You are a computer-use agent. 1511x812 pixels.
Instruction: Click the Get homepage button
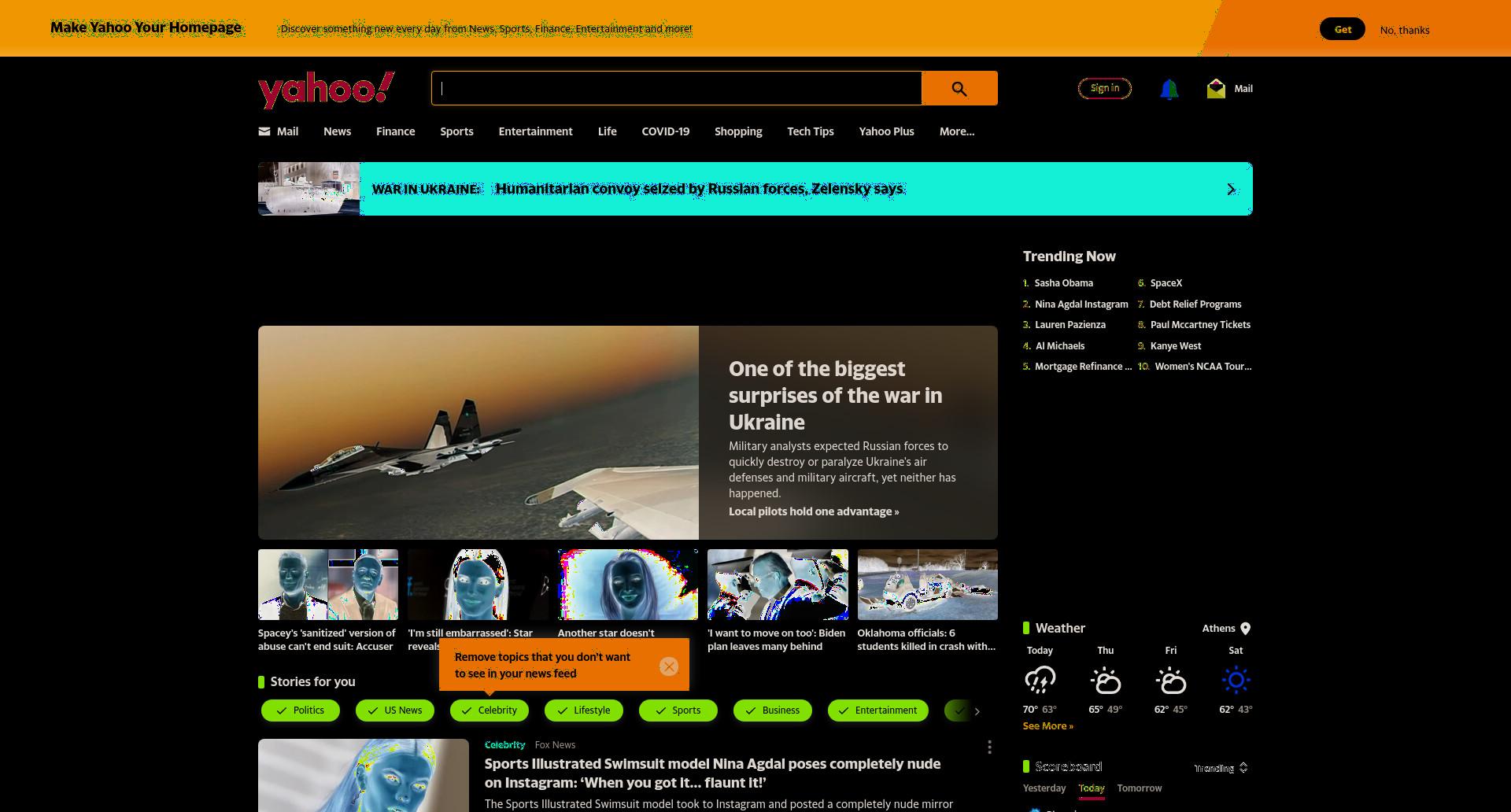pos(1343,29)
